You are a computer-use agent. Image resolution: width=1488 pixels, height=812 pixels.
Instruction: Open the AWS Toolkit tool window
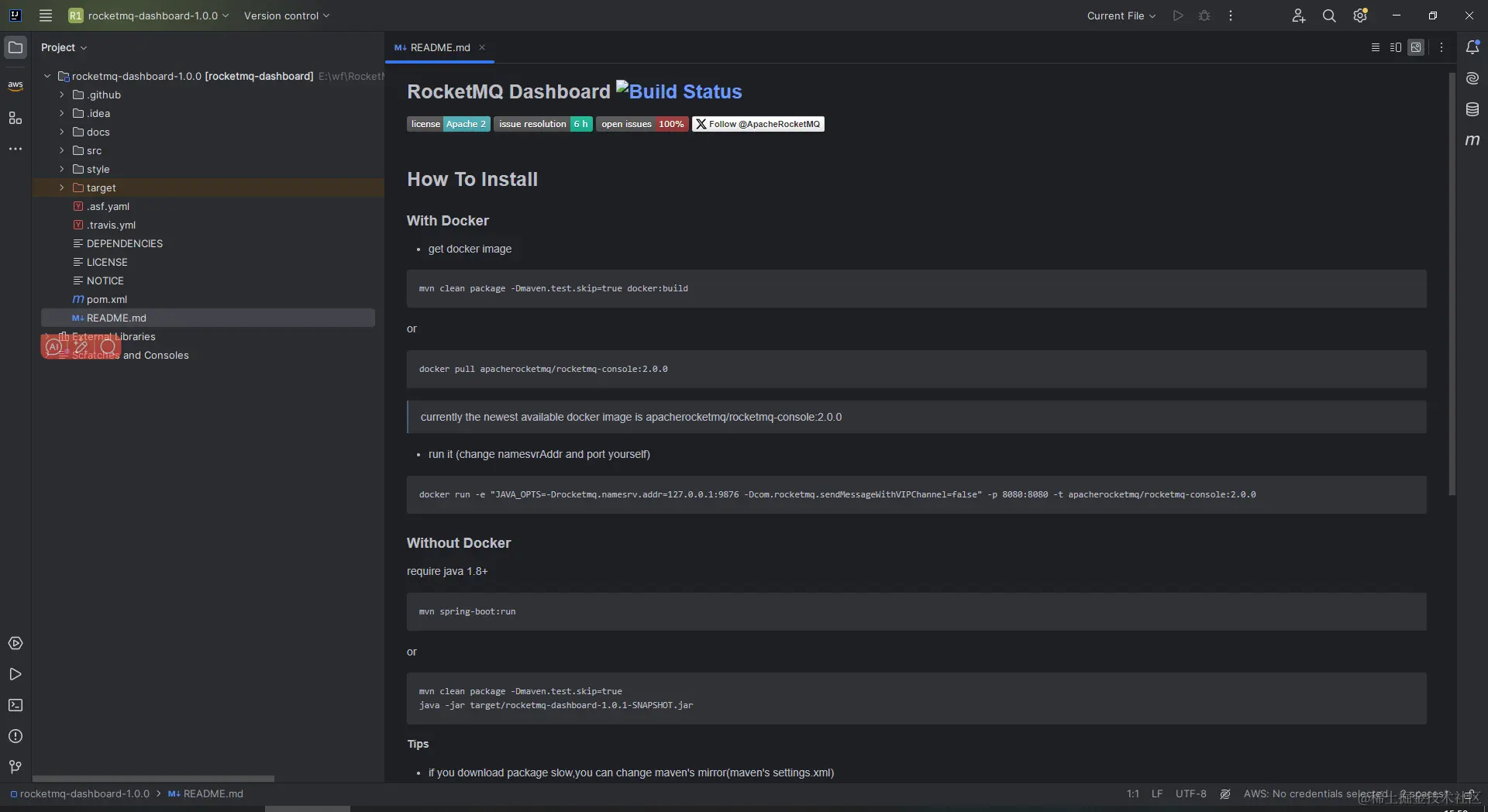click(15, 85)
